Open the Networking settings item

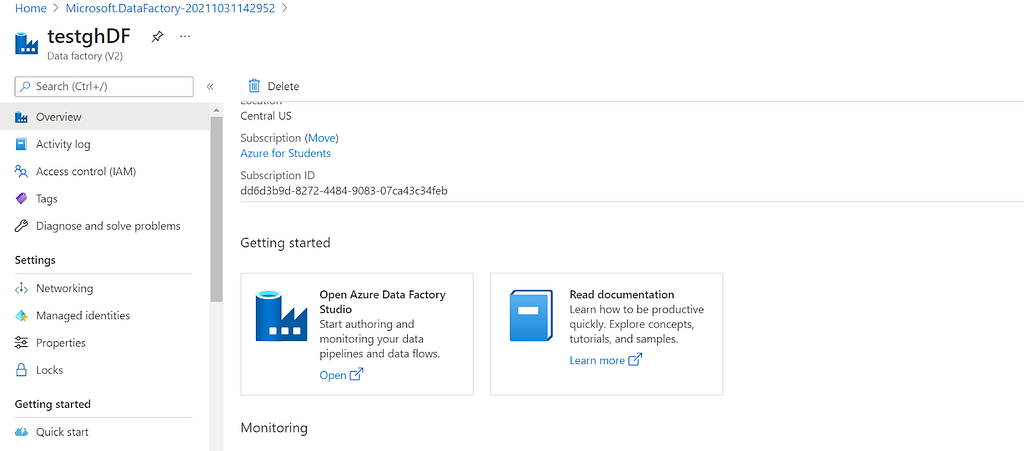104,288
